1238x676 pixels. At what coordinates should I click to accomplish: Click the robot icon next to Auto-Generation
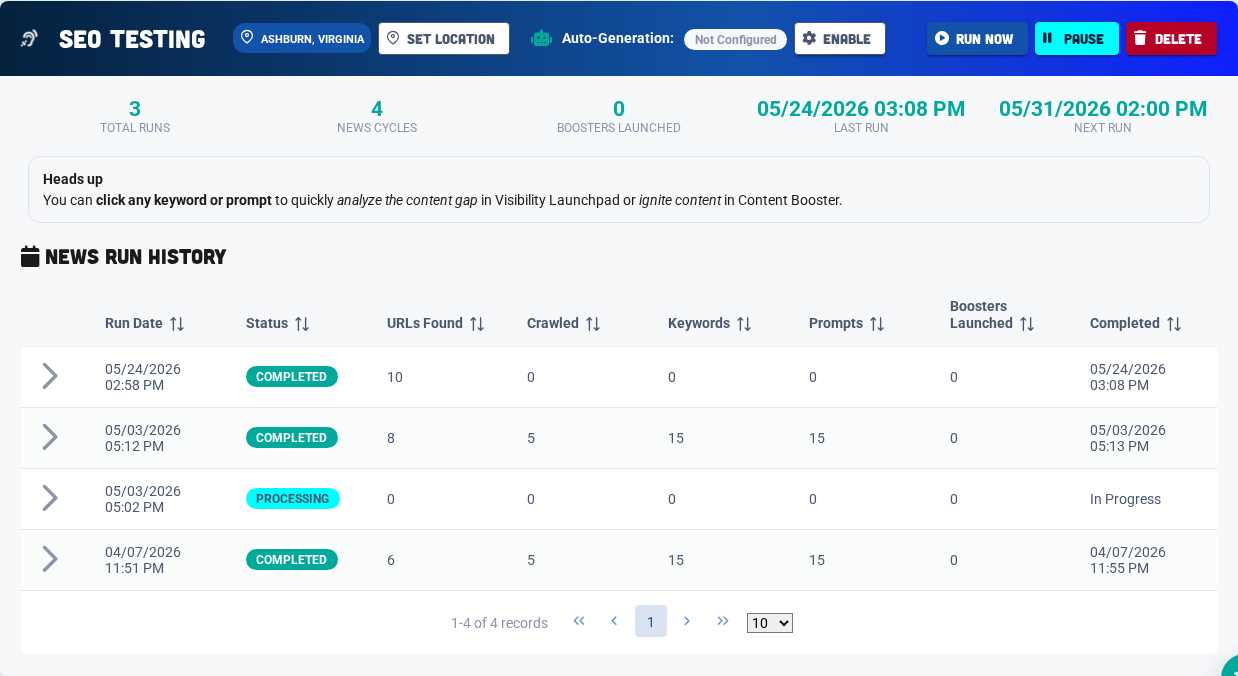(541, 39)
